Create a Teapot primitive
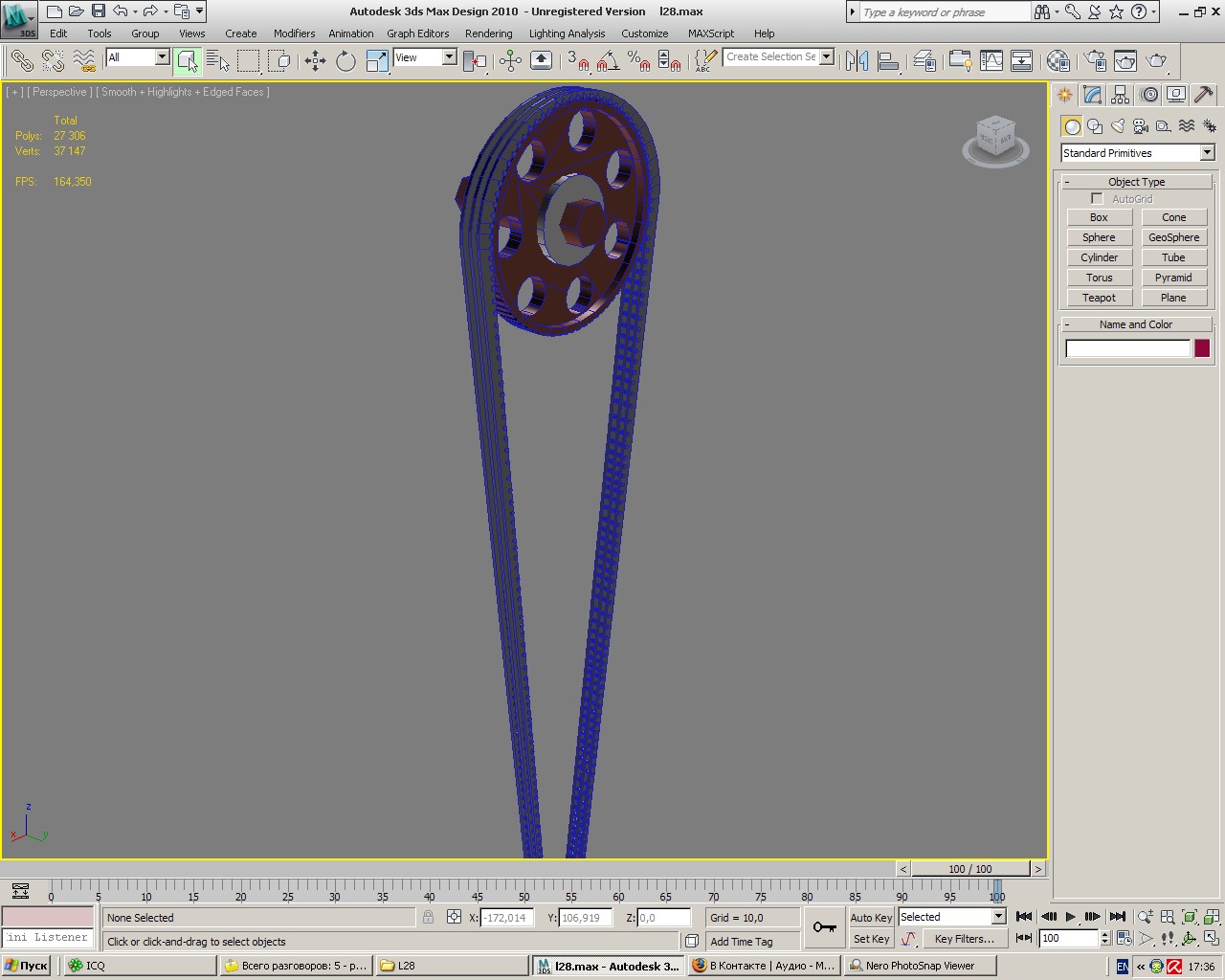Screen dimensions: 1225x980 coord(1099,298)
